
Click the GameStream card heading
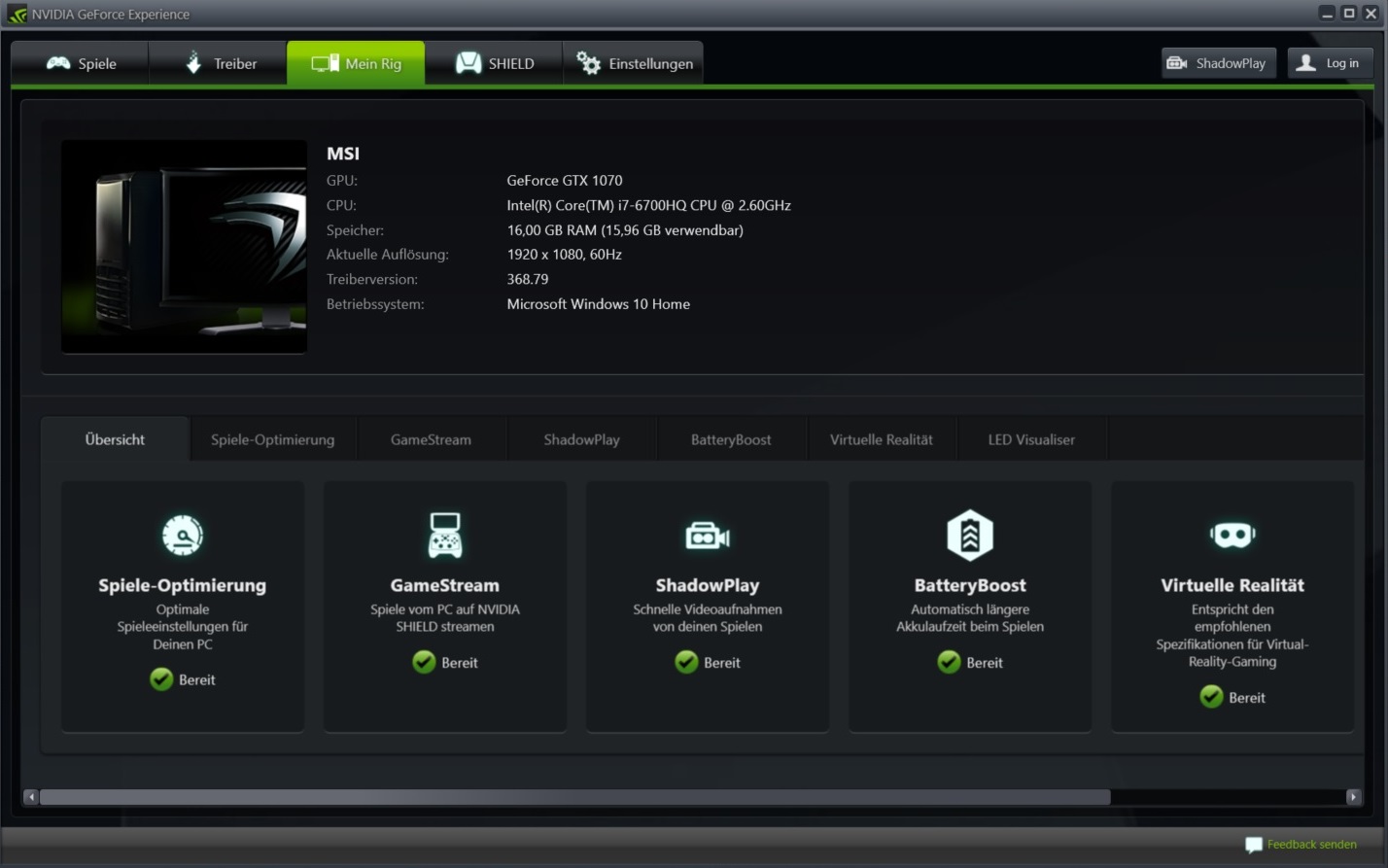click(x=445, y=585)
